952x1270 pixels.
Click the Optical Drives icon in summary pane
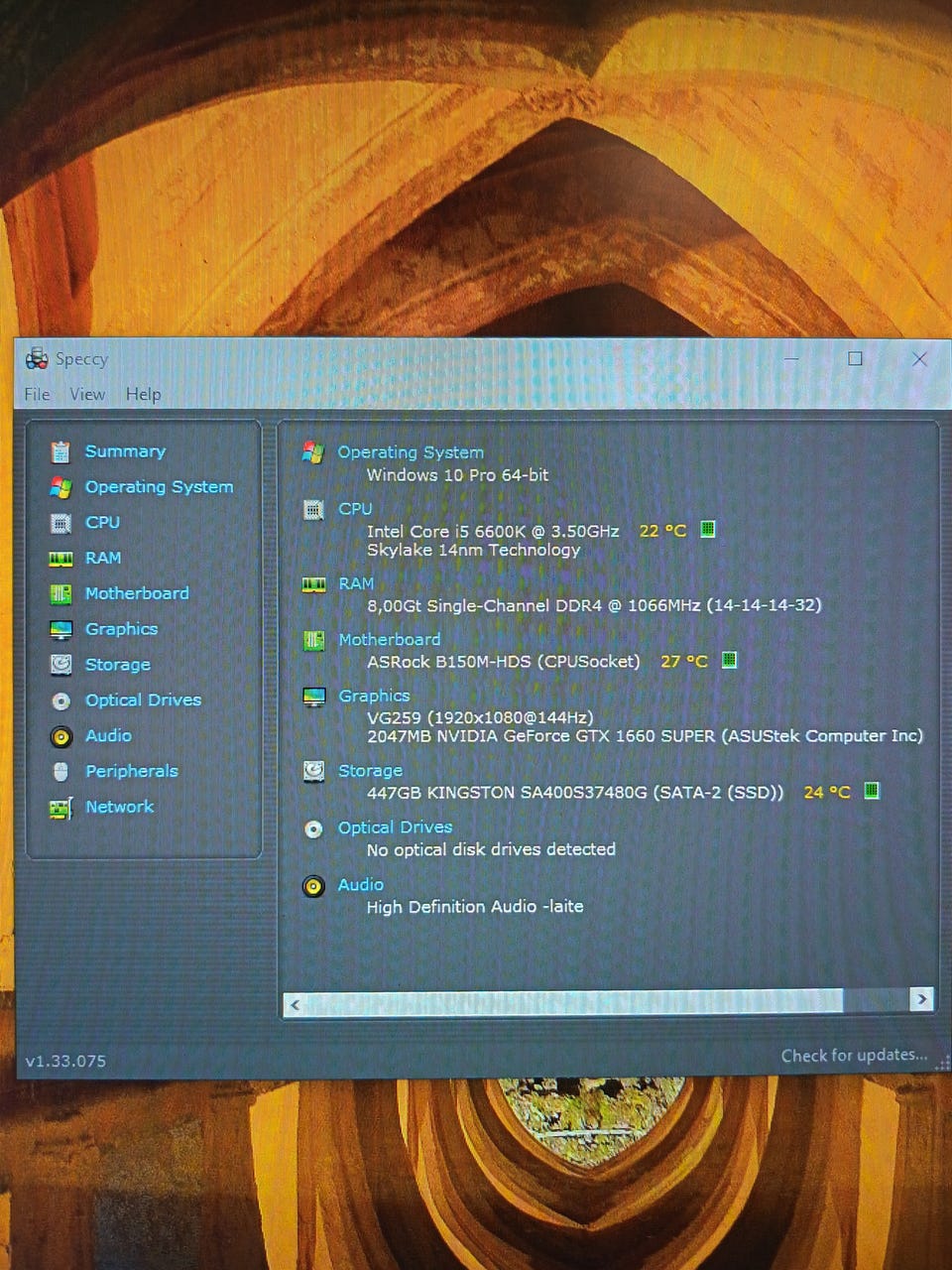click(313, 828)
